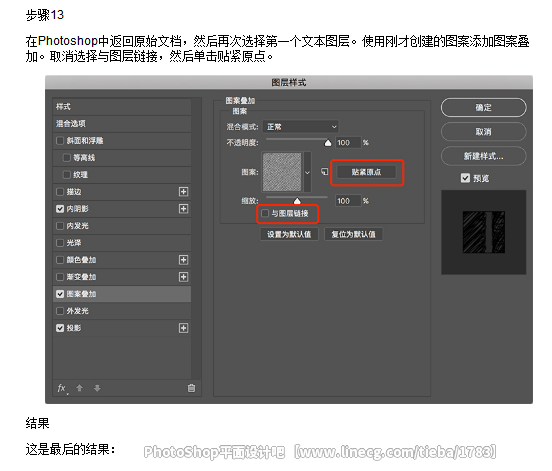
Task: Uncheck the 图案叠加 checkbox
Action: pyautogui.click(x=60, y=294)
